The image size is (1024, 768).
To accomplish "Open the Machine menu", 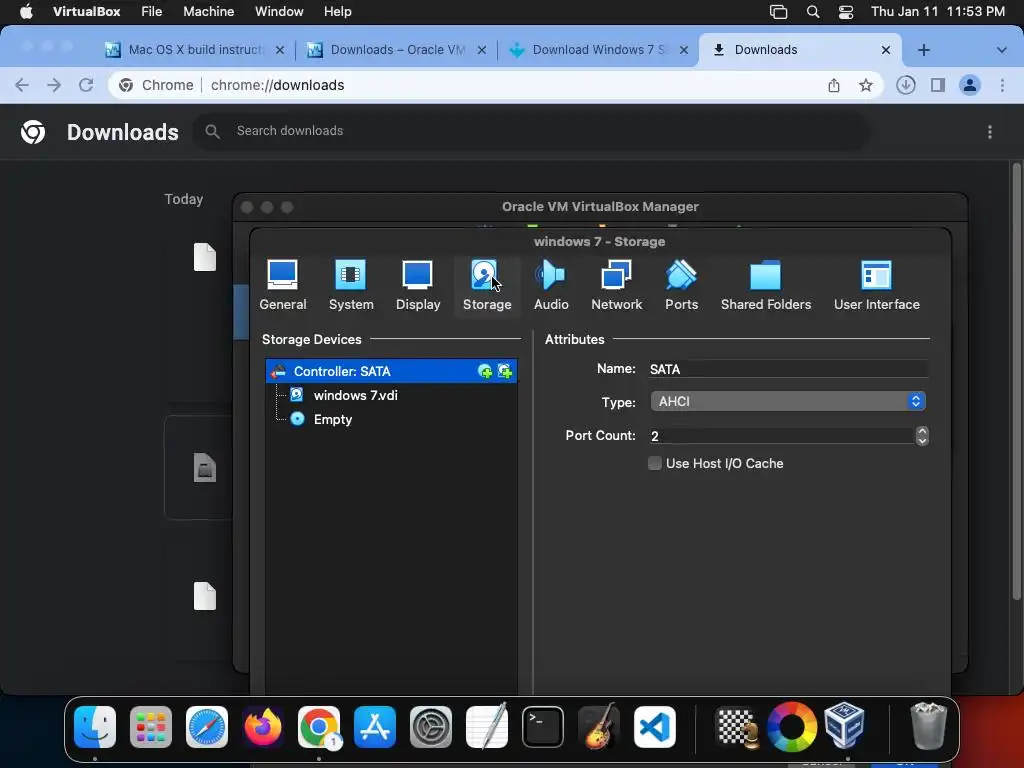I will coord(208,12).
